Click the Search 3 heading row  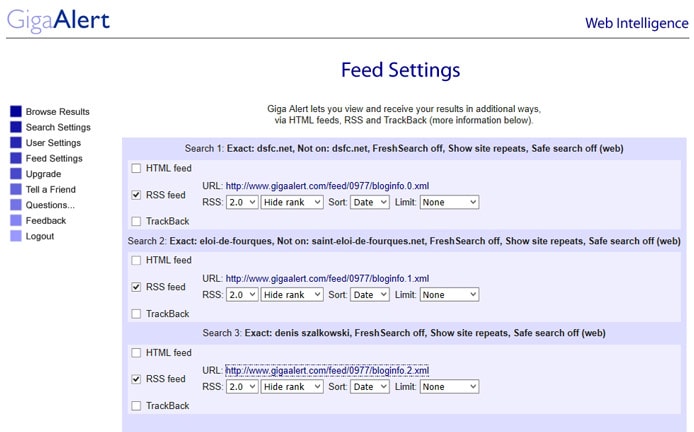tap(404, 333)
